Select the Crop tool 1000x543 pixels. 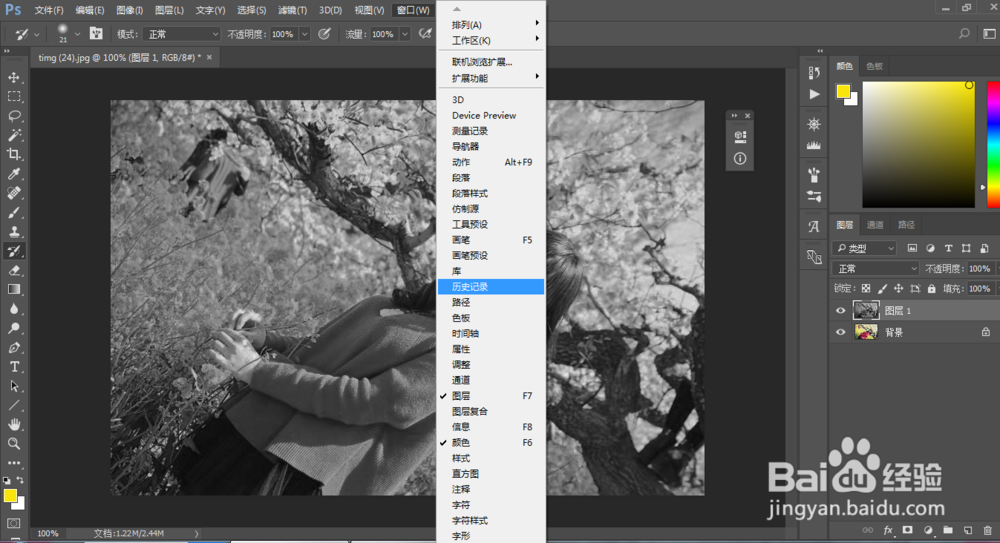click(14, 154)
